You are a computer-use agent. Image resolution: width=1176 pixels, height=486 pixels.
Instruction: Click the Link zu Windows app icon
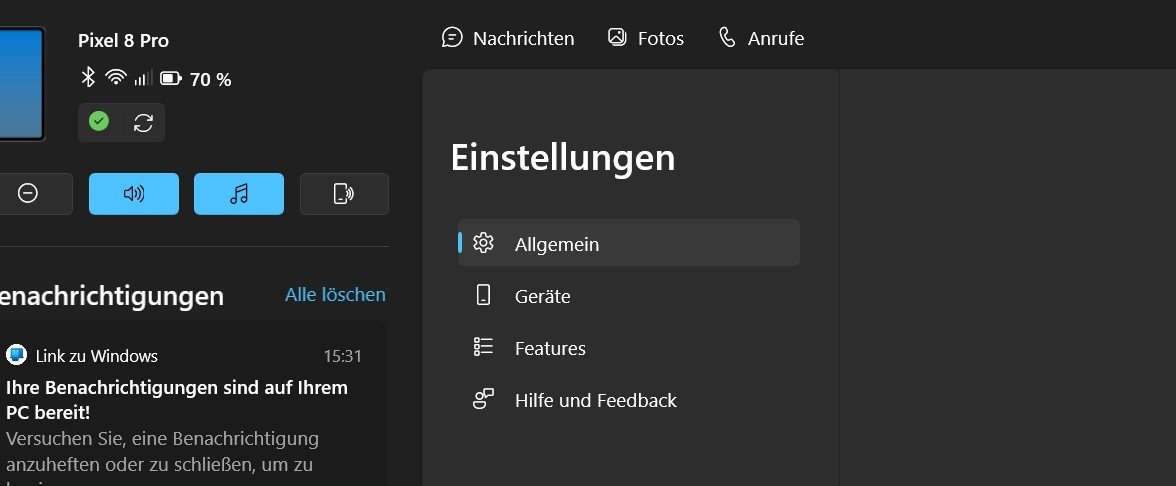16,355
